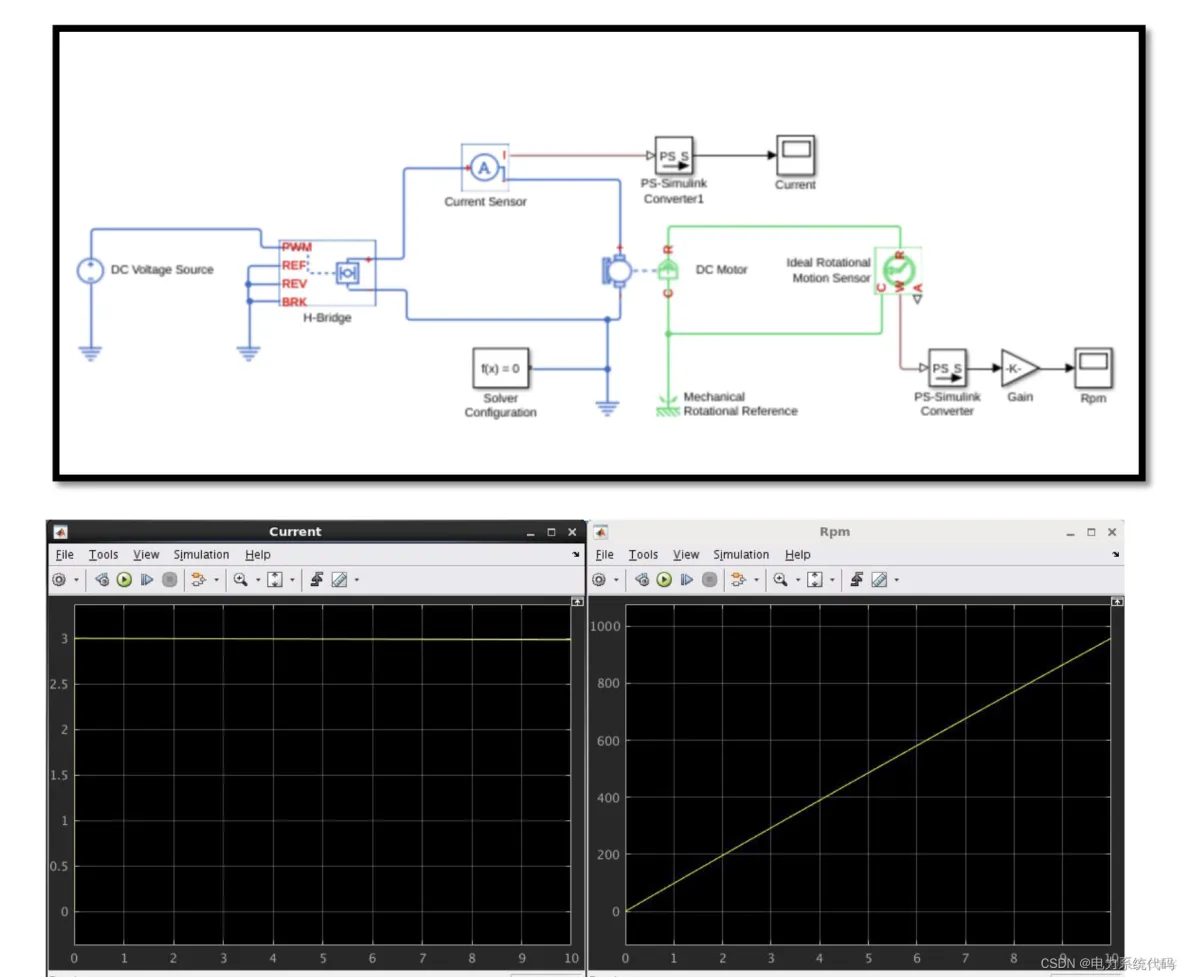Open Help menu in Rpm scope

coord(797,555)
